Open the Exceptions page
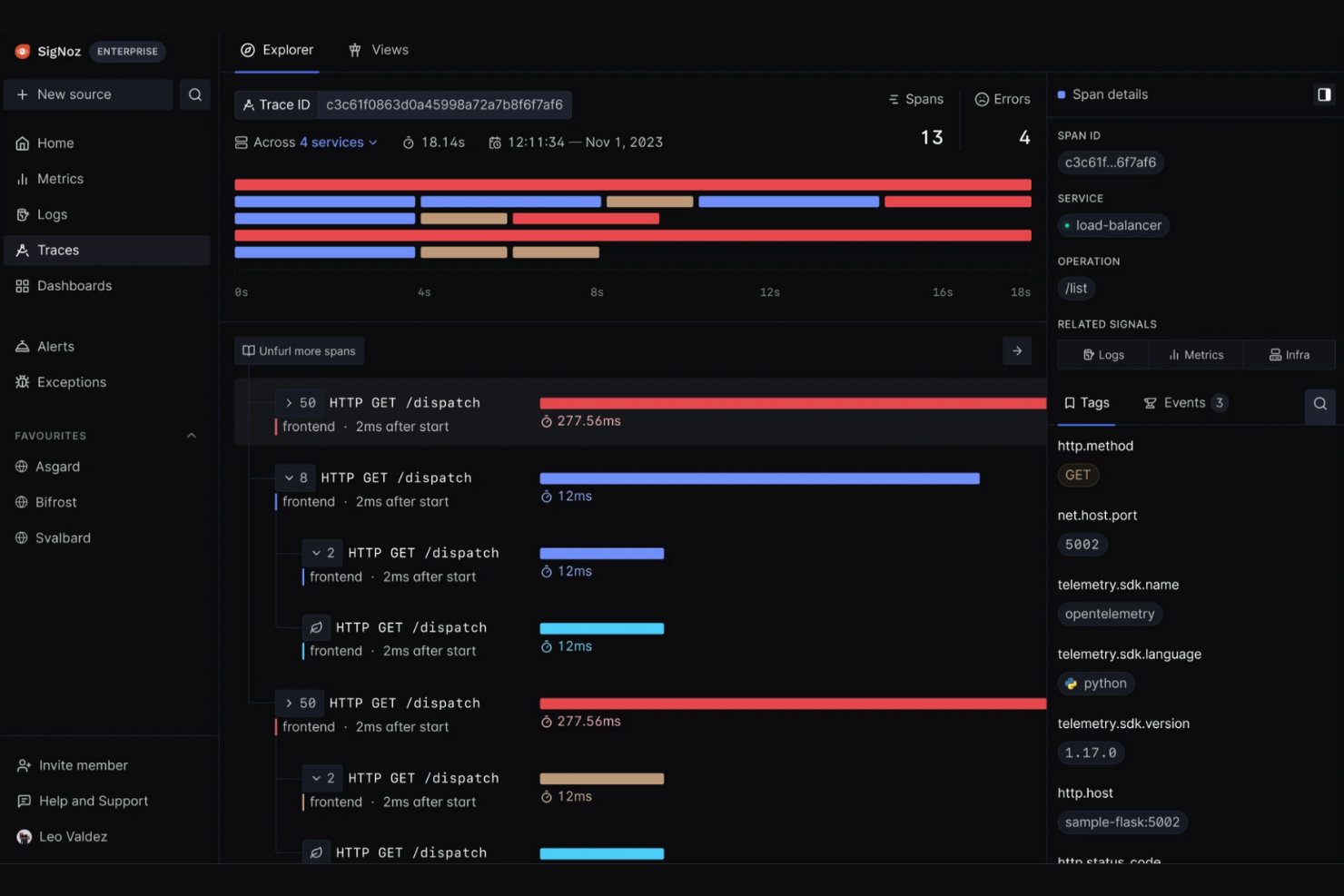The width and height of the screenshot is (1344, 896). click(x=71, y=381)
